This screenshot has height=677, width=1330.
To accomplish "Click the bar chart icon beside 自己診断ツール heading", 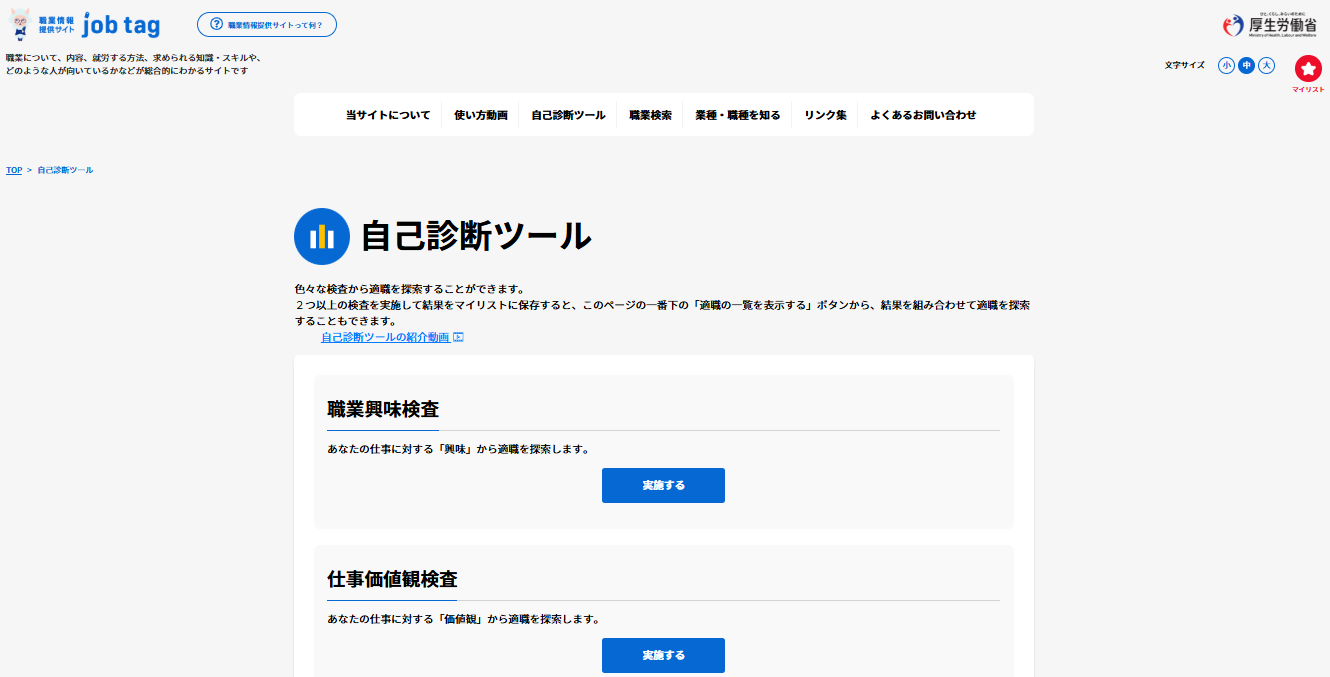I will coord(321,236).
